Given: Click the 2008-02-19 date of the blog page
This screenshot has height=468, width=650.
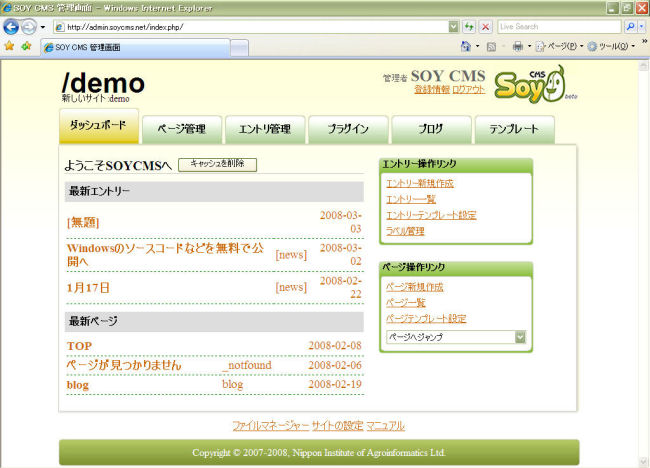Looking at the screenshot, I should tap(335, 384).
